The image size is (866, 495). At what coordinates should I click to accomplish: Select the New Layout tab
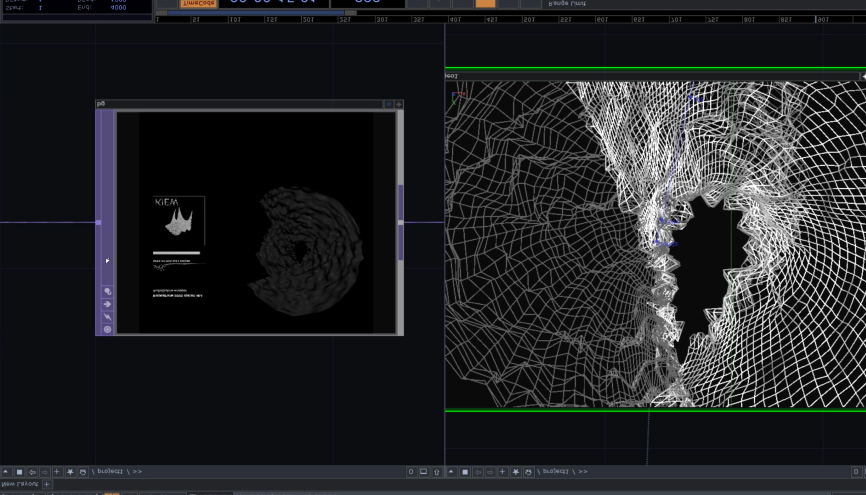(20, 484)
